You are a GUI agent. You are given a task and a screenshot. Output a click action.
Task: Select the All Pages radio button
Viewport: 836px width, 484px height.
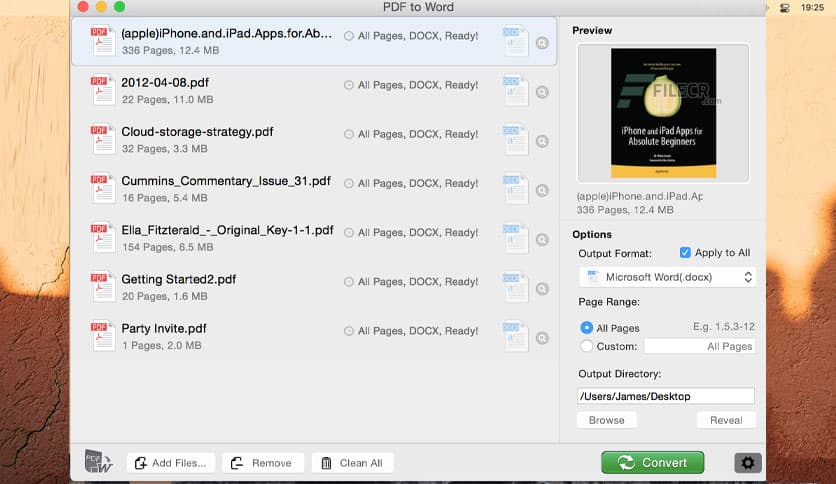pos(586,327)
